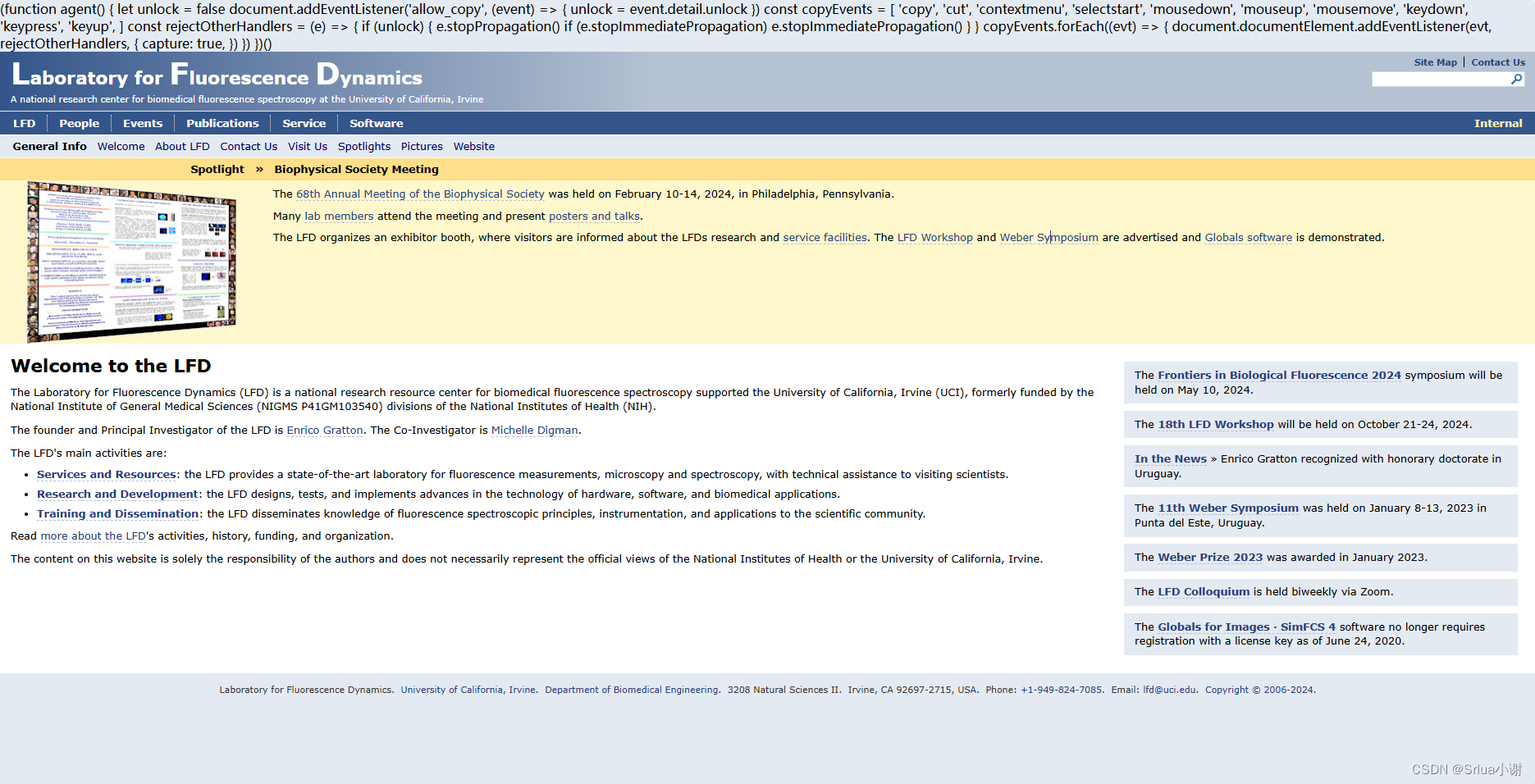Click the search magnifier icon
The width and height of the screenshot is (1535, 784).
(x=1516, y=79)
